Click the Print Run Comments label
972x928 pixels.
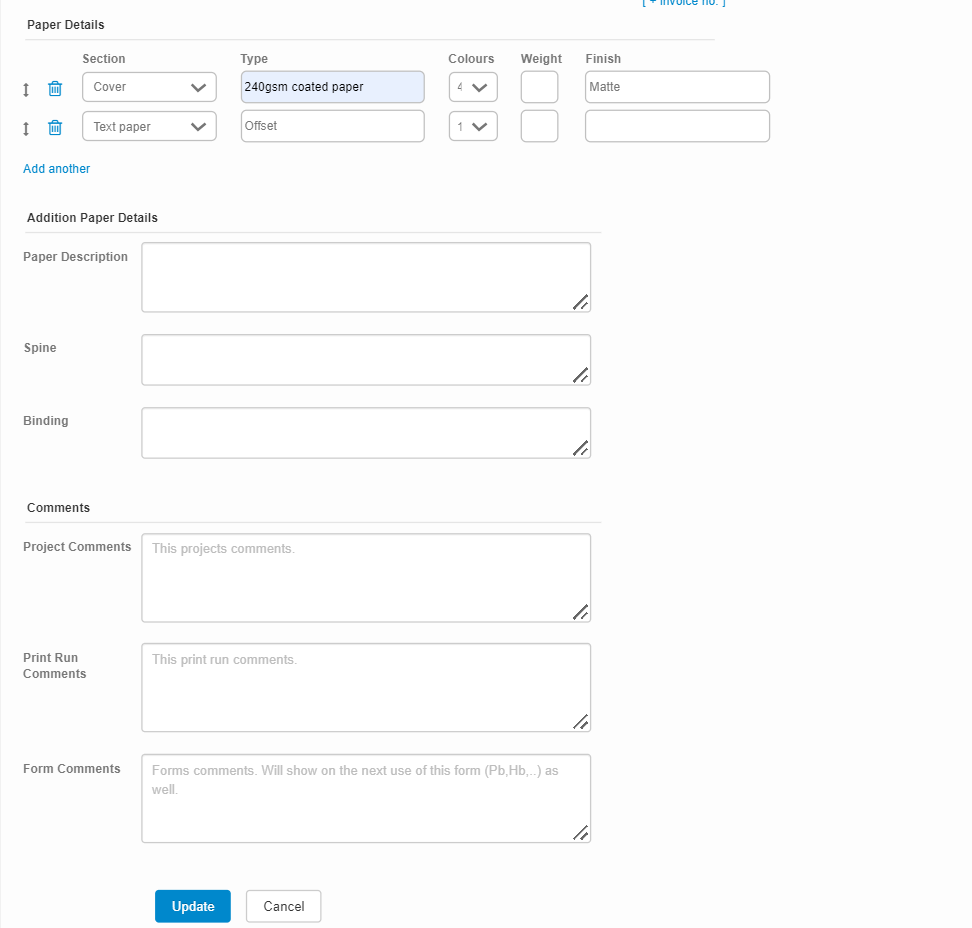point(55,666)
